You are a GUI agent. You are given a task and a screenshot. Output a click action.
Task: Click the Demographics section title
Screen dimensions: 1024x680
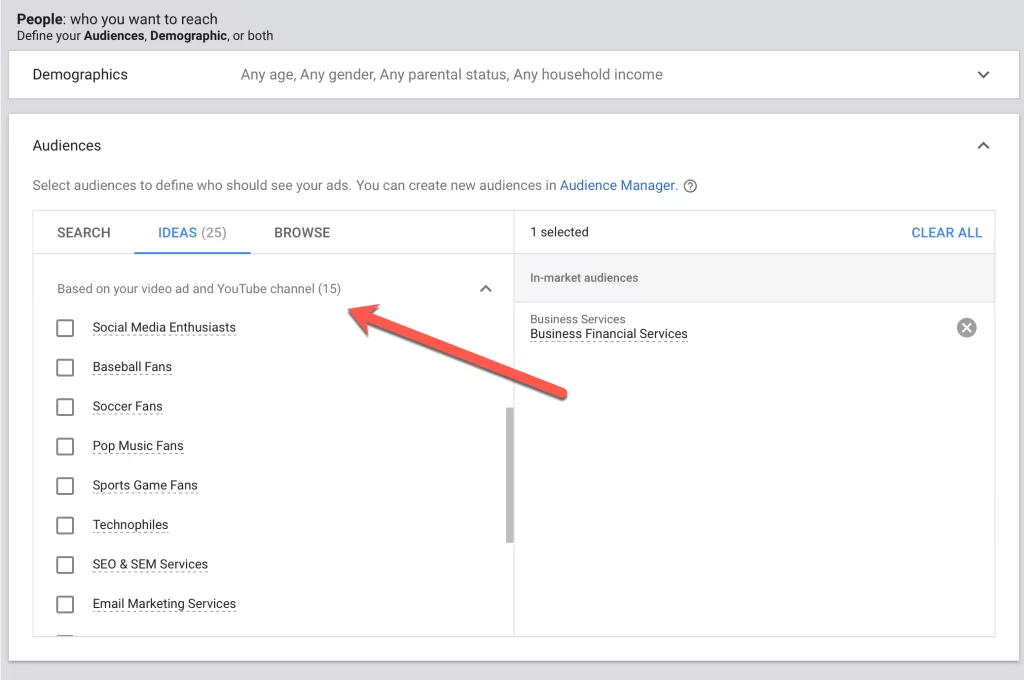tap(80, 74)
